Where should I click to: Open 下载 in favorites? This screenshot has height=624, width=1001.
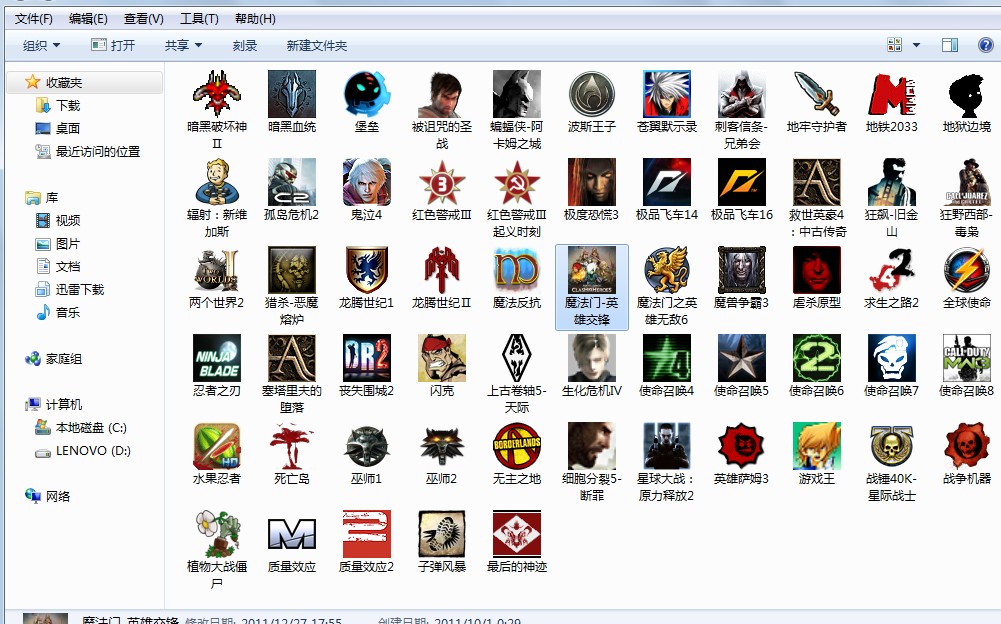coord(68,105)
